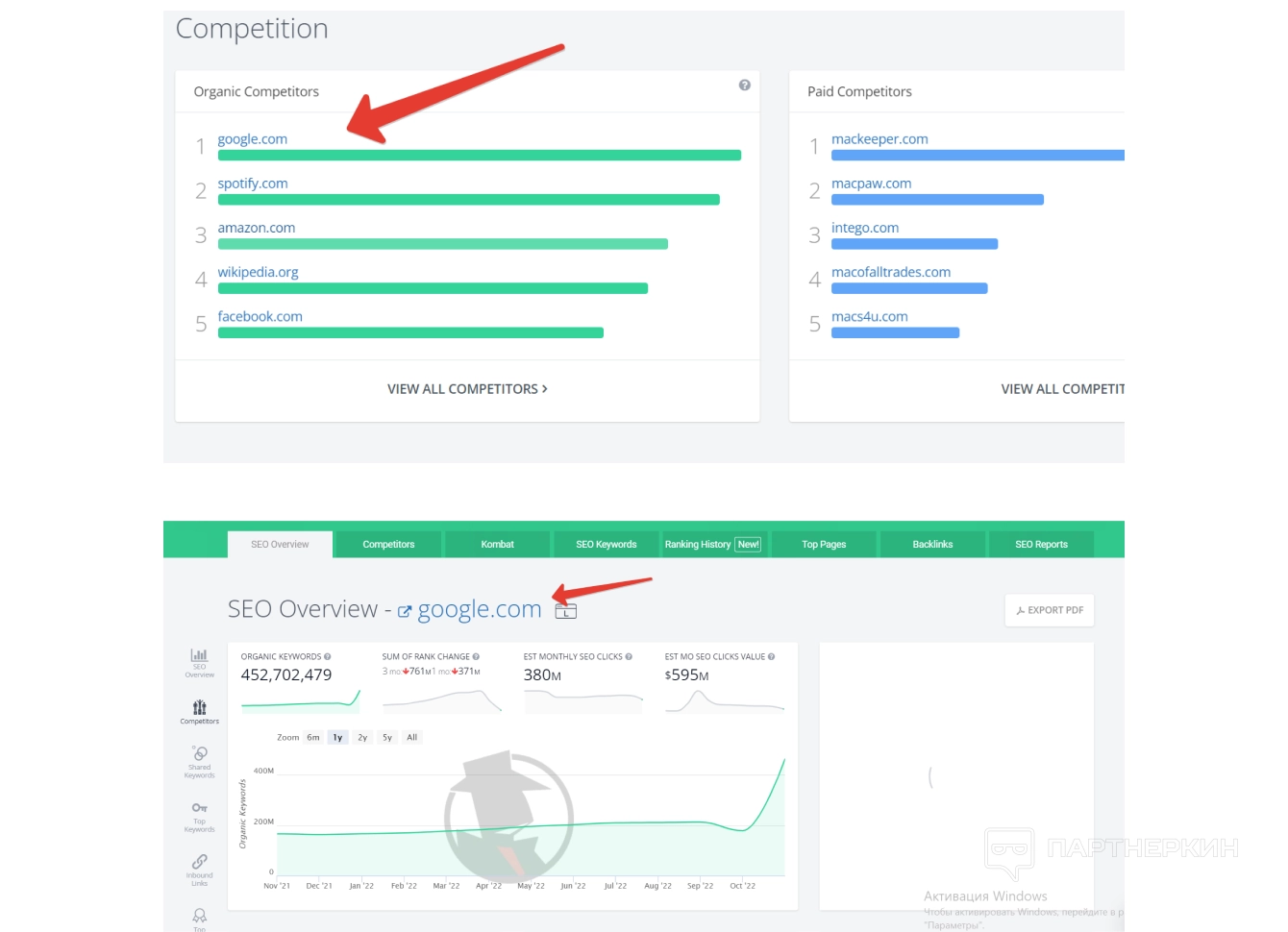The image size is (1288, 932).
Task: Click the green bar under spotify.com
Action: [469, 200]
